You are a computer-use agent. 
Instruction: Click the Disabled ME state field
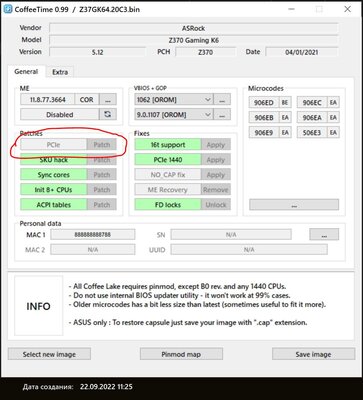(60, 114)
